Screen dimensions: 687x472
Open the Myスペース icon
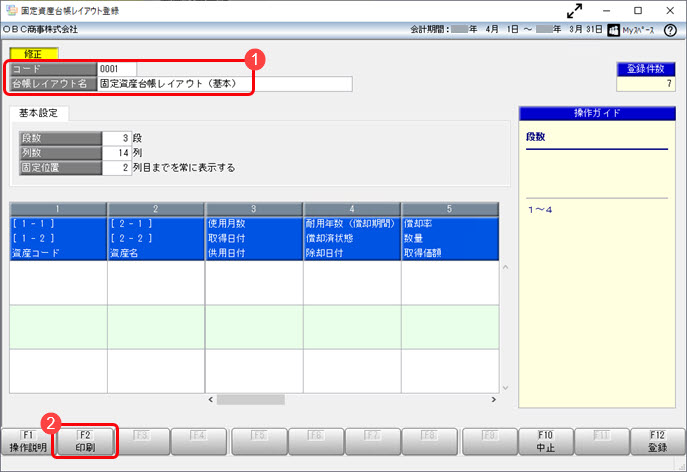point(615,30)
